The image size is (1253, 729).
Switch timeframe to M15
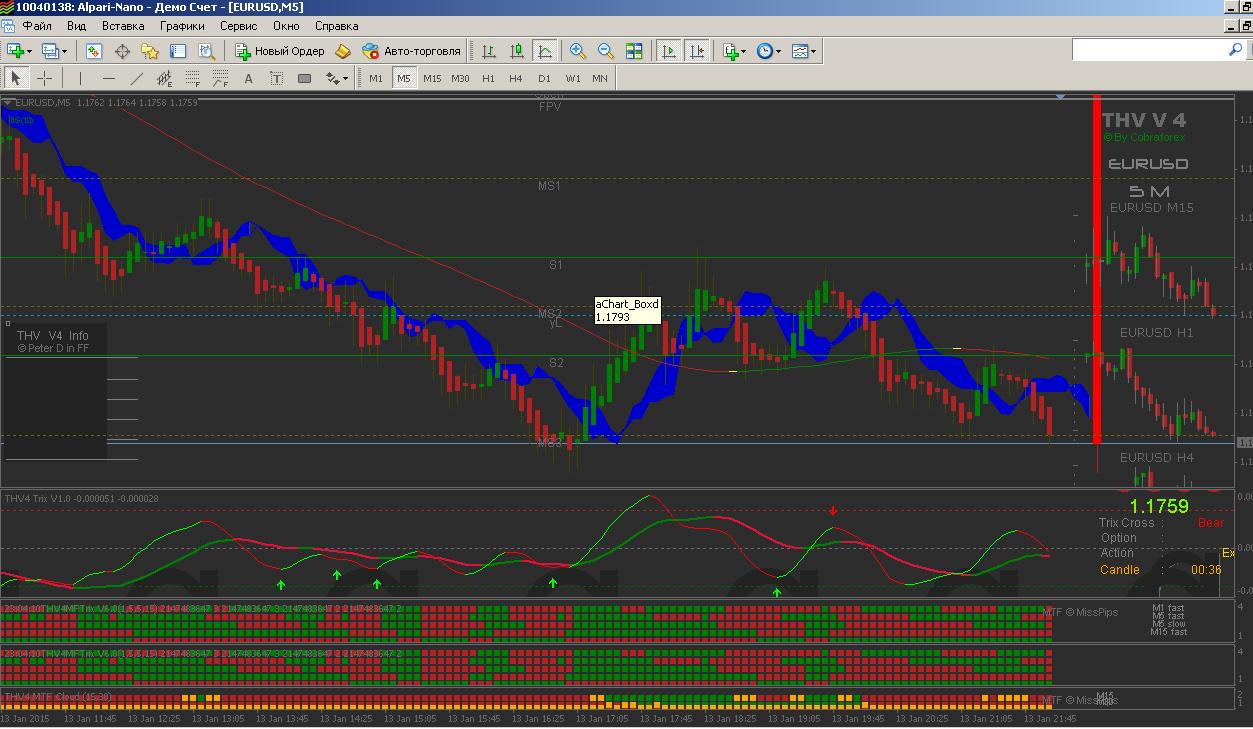coord(432,78)
